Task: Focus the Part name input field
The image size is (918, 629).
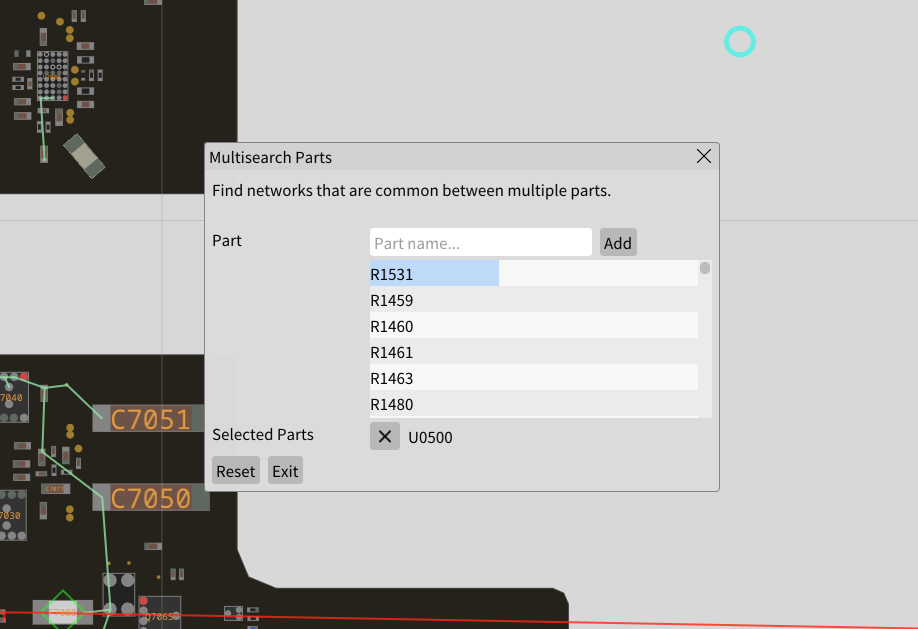Action: (480, 243)
